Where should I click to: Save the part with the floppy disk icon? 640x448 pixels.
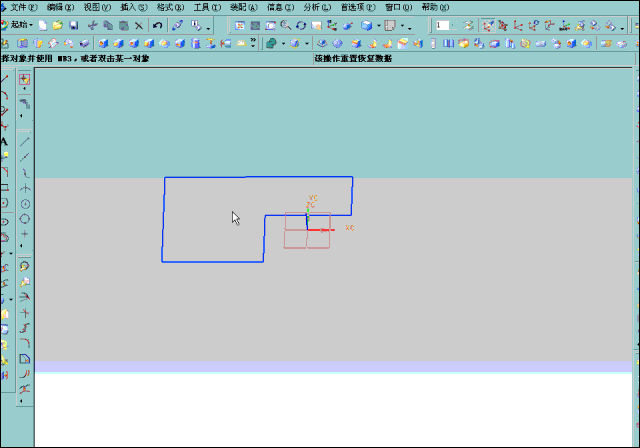73,25
